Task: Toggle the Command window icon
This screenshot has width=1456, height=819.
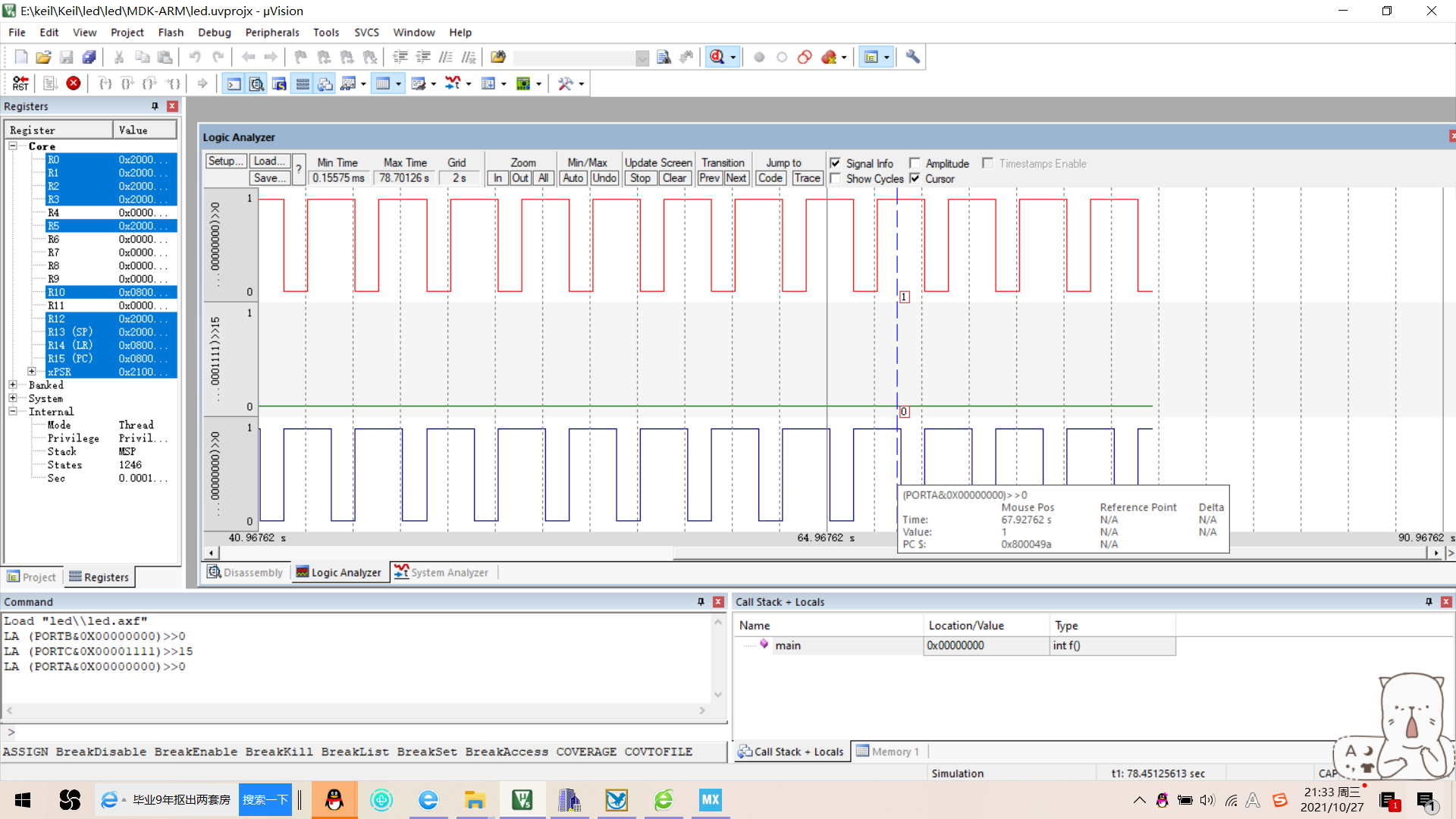Action: coord(234,83)
